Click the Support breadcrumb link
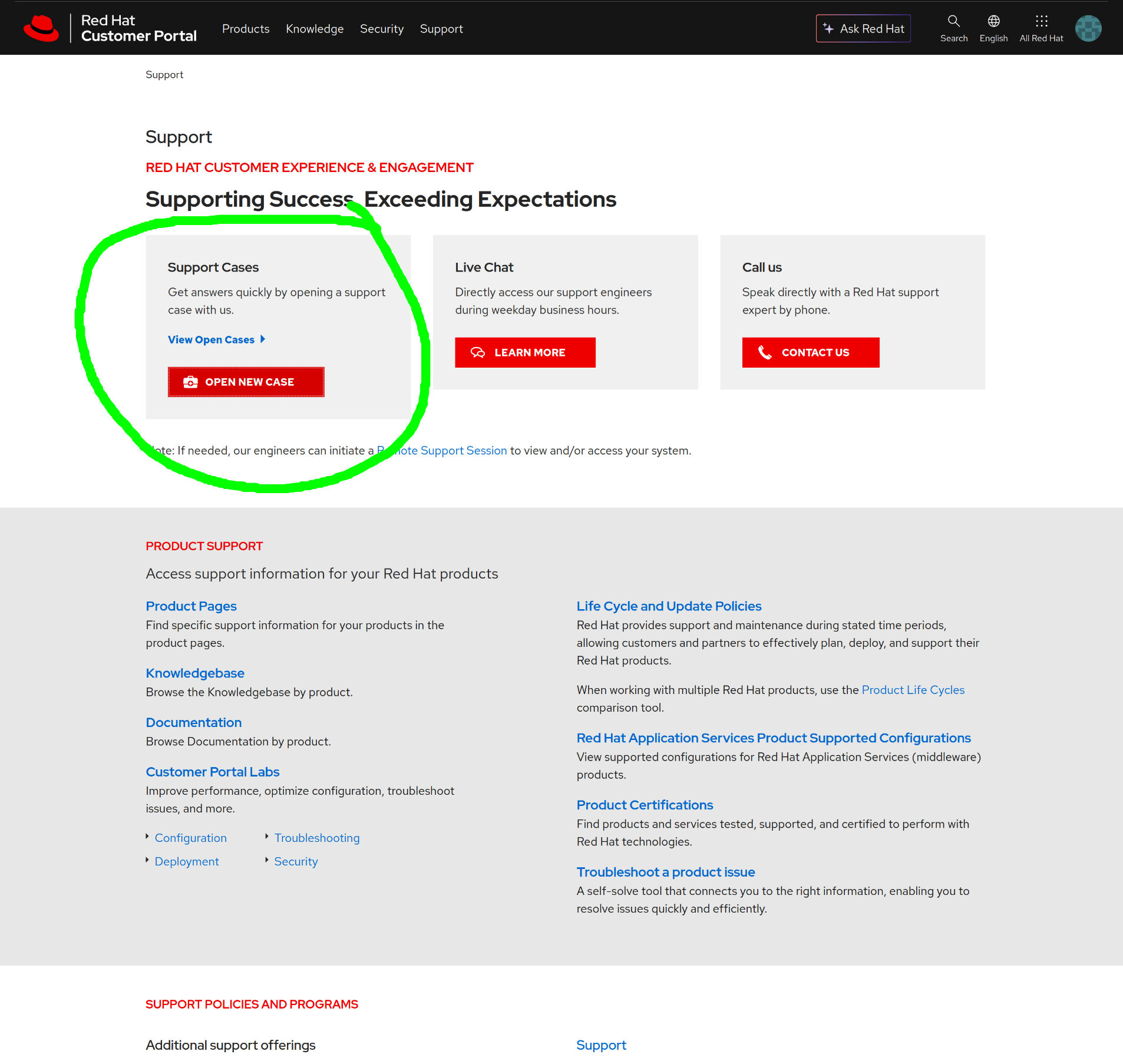Screen dimensions: 1123x1064 [164, 75]
